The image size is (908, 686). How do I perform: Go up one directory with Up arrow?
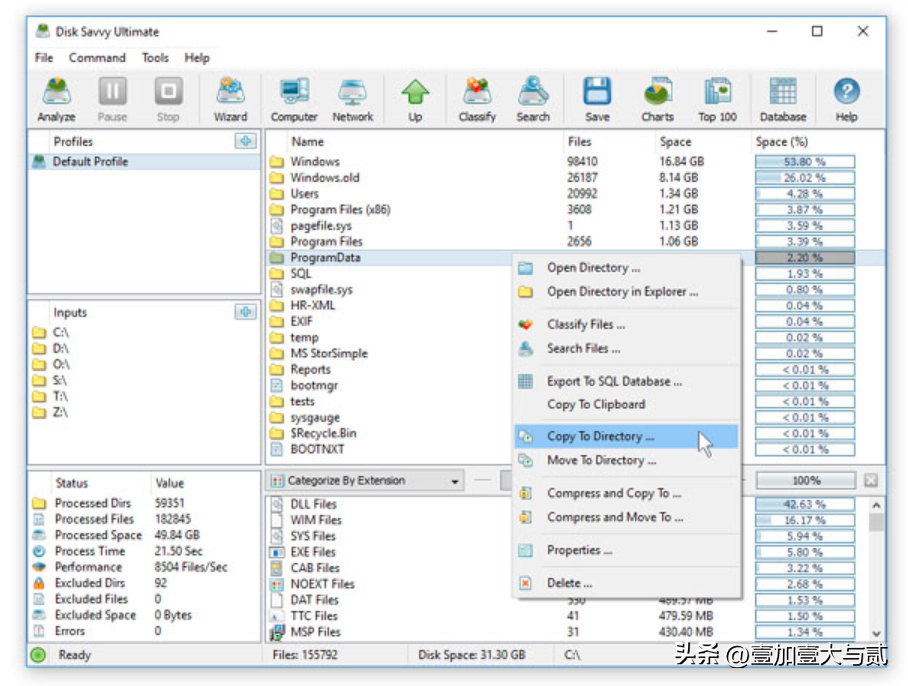[415, 100]
